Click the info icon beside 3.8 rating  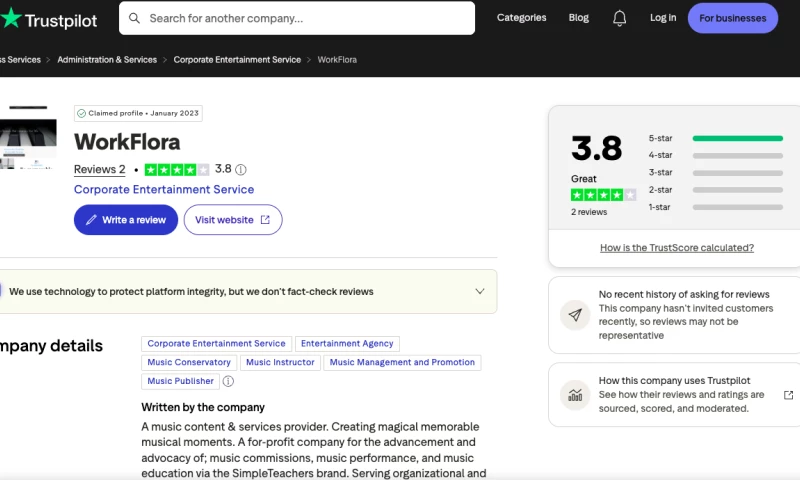(241, 169)
